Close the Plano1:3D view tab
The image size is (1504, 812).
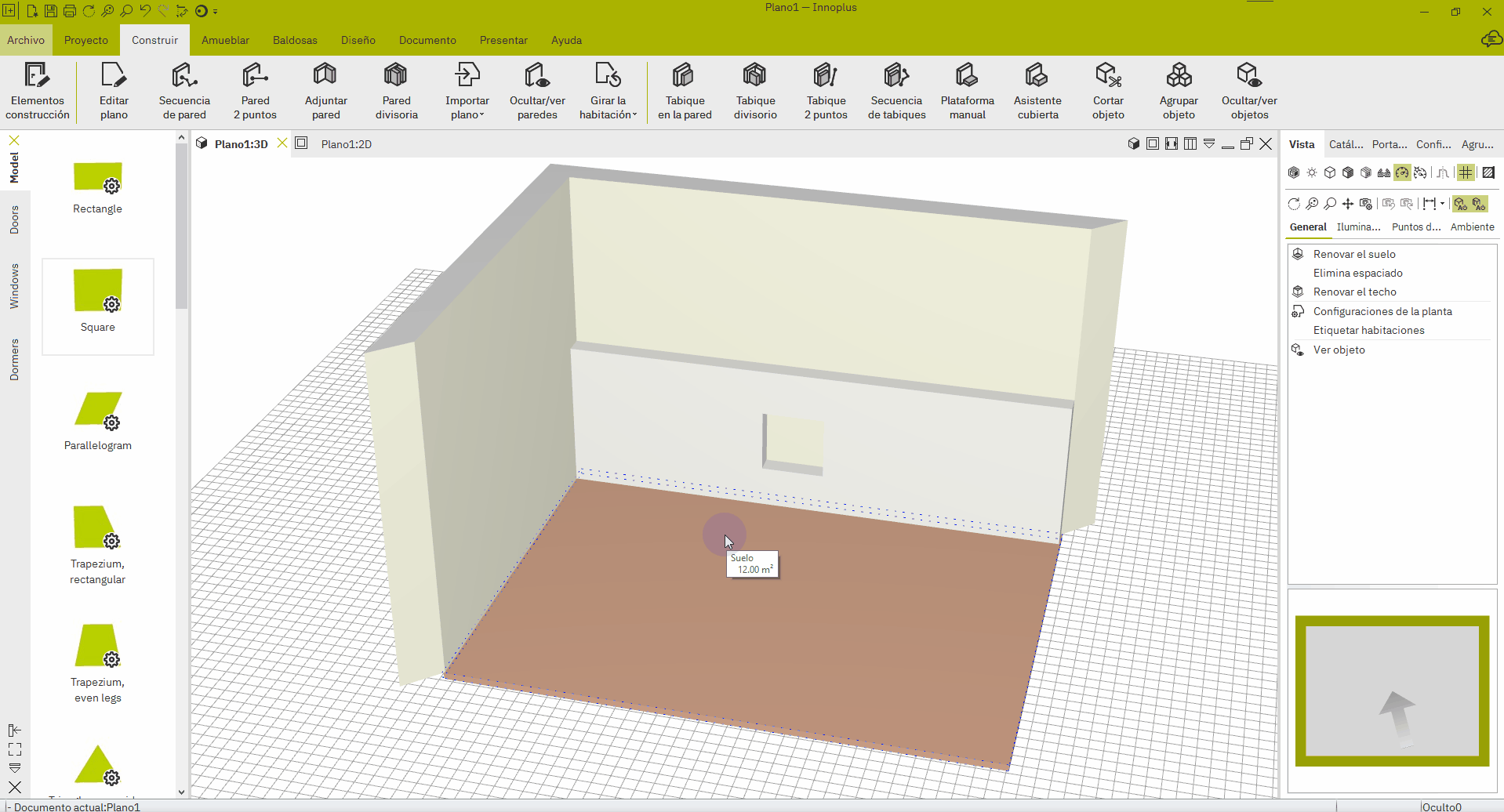pos(282,143)
